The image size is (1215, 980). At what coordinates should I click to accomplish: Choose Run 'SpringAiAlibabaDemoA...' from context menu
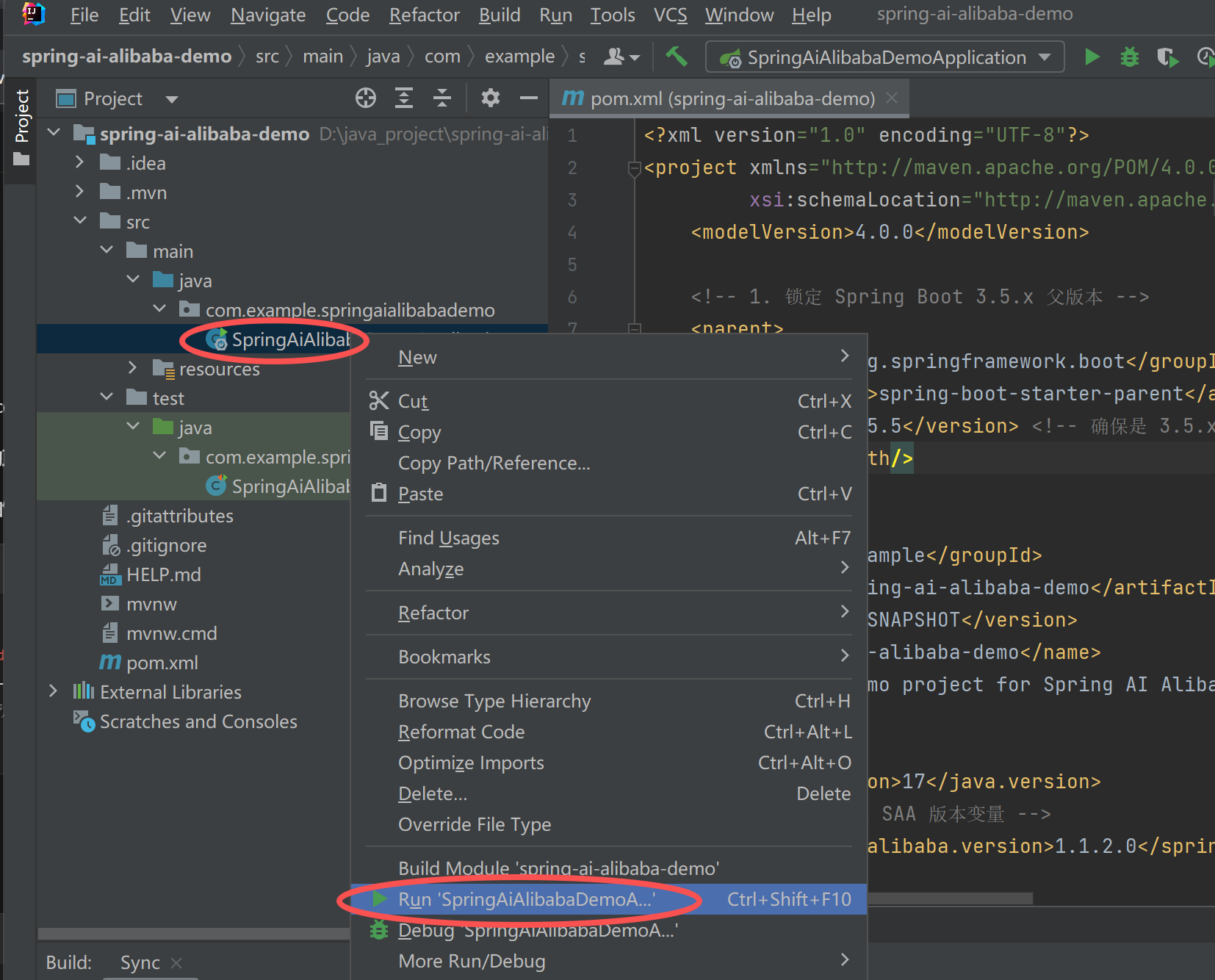609,899
